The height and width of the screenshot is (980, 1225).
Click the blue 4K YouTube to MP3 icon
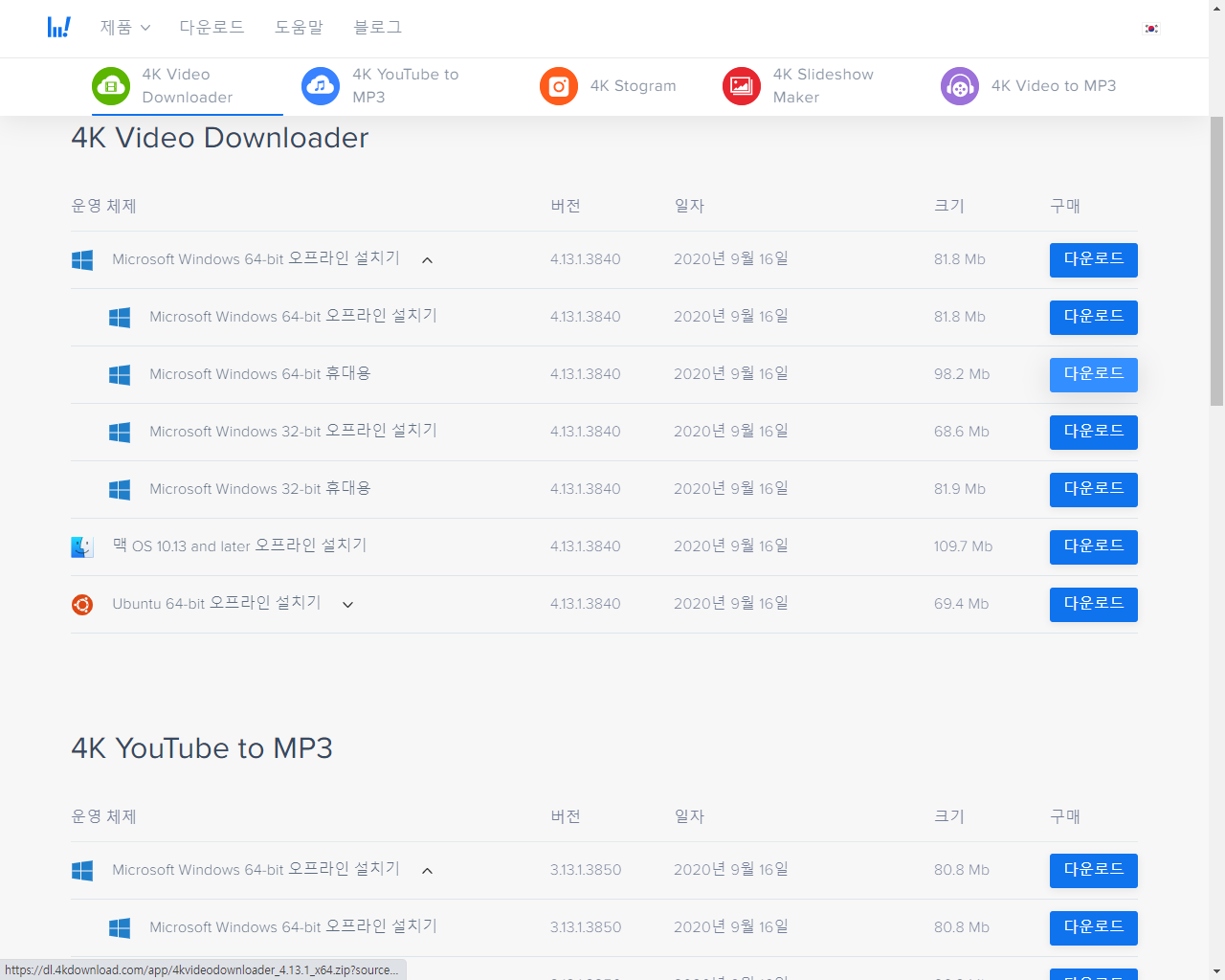coord(321,86)
